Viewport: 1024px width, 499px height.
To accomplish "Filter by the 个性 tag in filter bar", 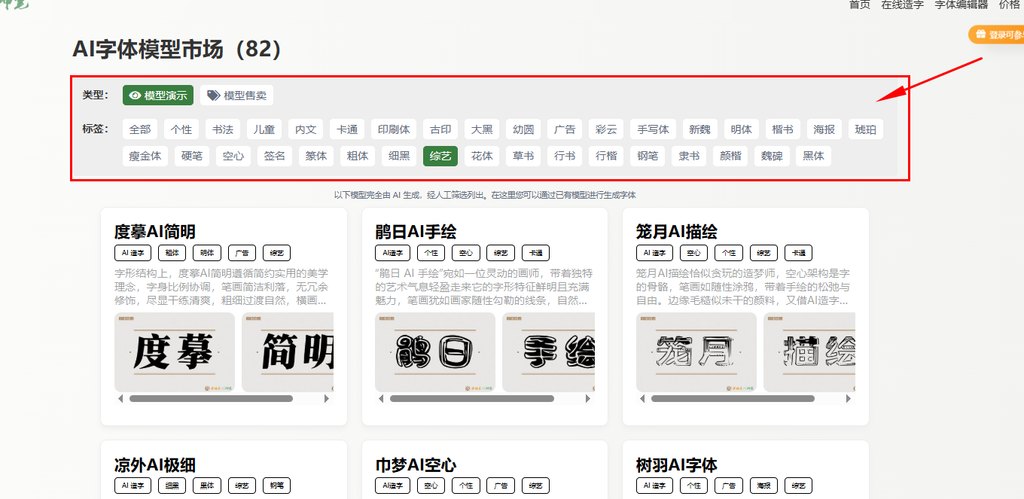I will (181, 129).
